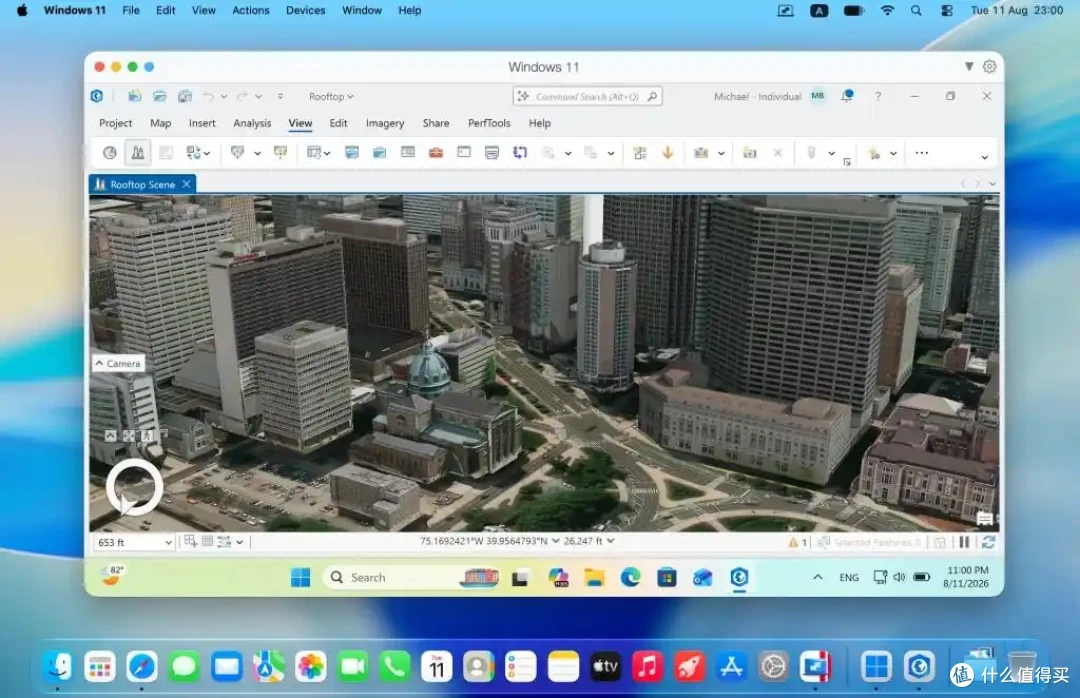Viewport: 1080px width, 698px height.
Task: Expand the elevation 26.247 ft dropdown
Action: point(610,541)
